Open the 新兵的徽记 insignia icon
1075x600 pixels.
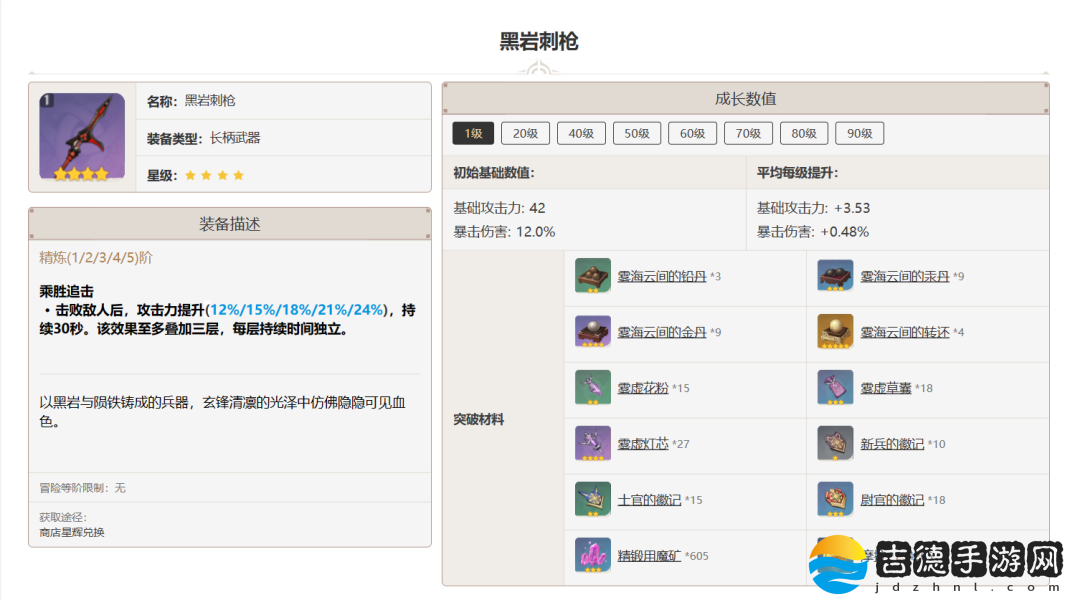pos(835,444)
